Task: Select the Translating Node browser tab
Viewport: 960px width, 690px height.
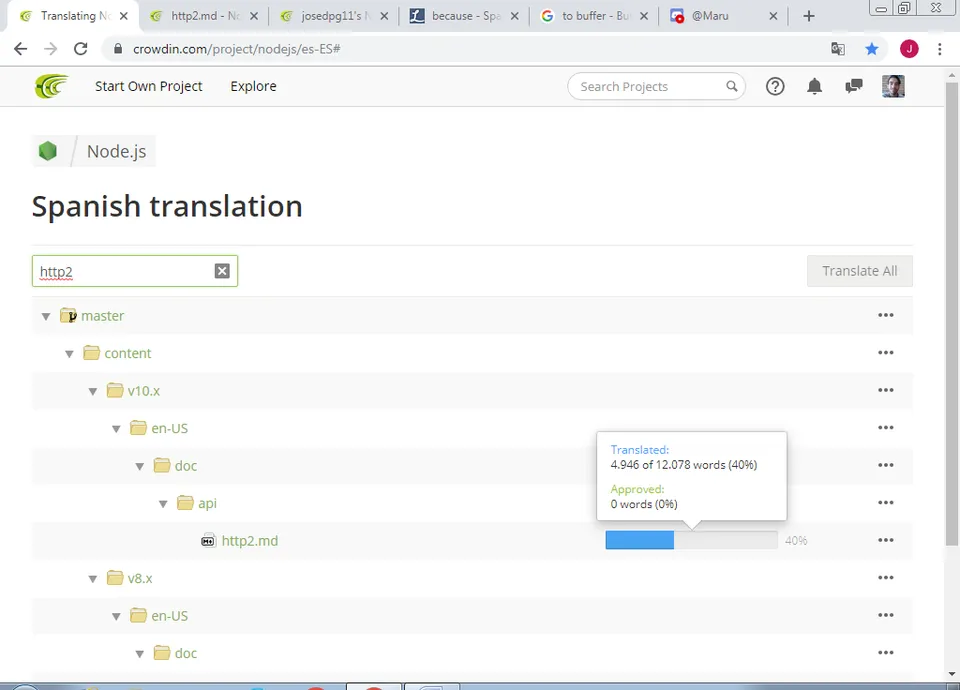Action: (72, 16)
